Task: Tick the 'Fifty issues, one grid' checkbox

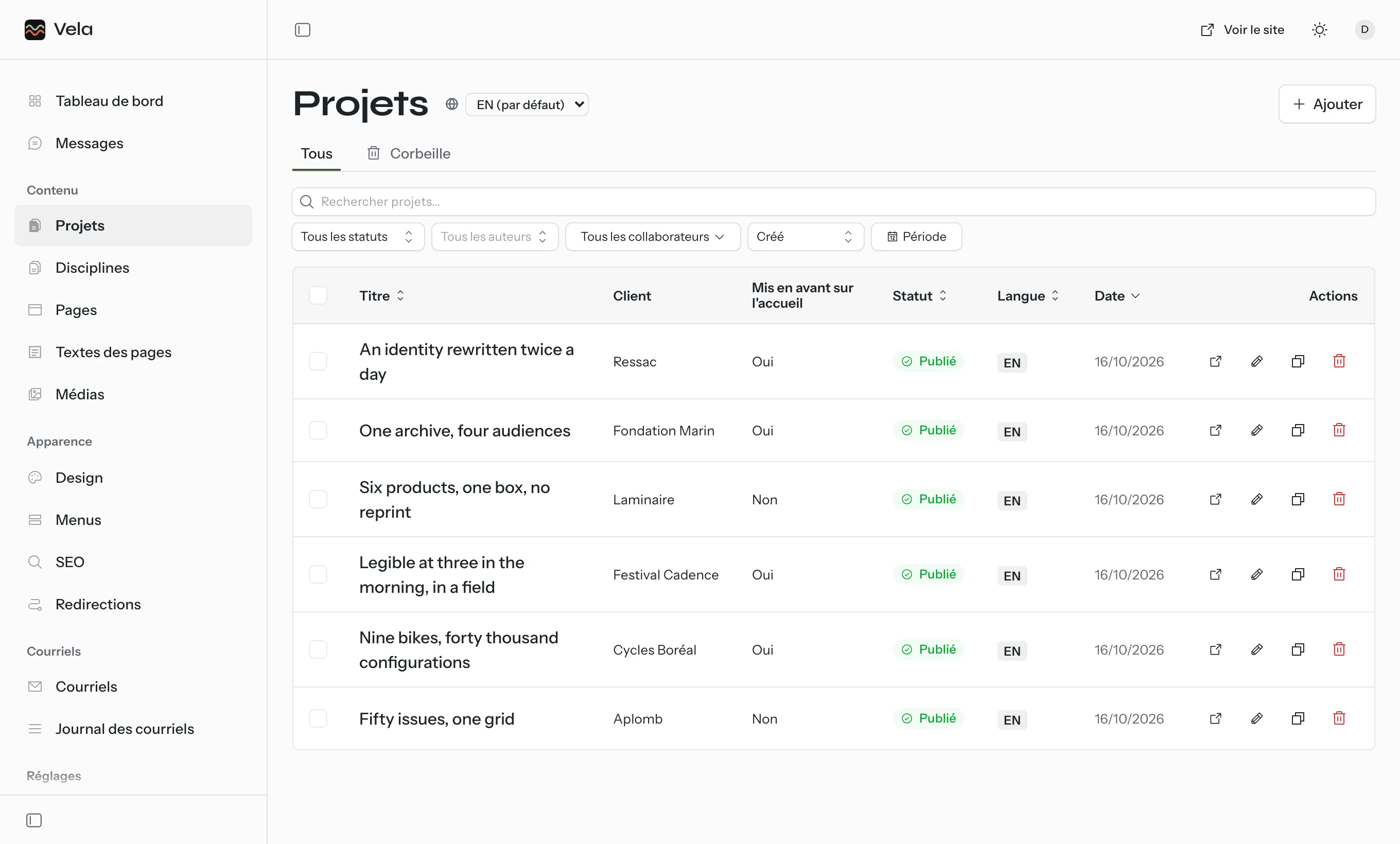Action: tap(318, 719)
